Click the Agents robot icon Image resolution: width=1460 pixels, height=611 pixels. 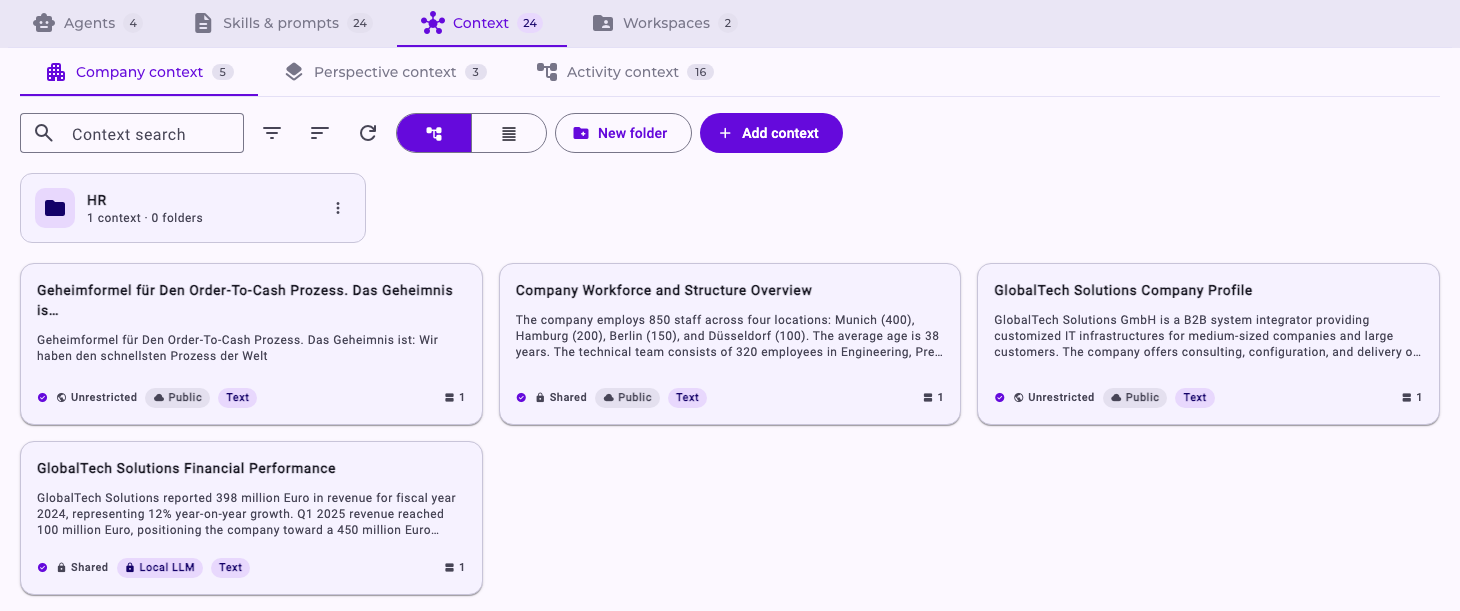click(x=44, y=23)
